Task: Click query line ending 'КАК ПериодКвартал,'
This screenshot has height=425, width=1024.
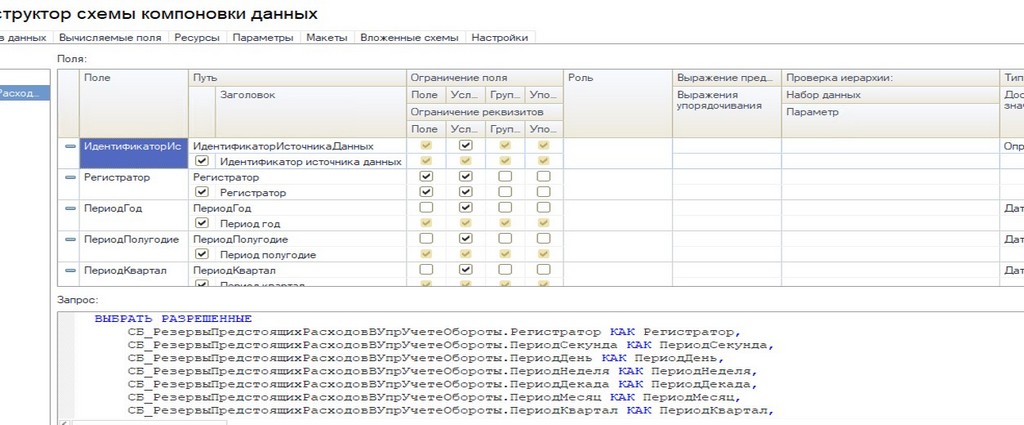Action: tap(452, 411)
